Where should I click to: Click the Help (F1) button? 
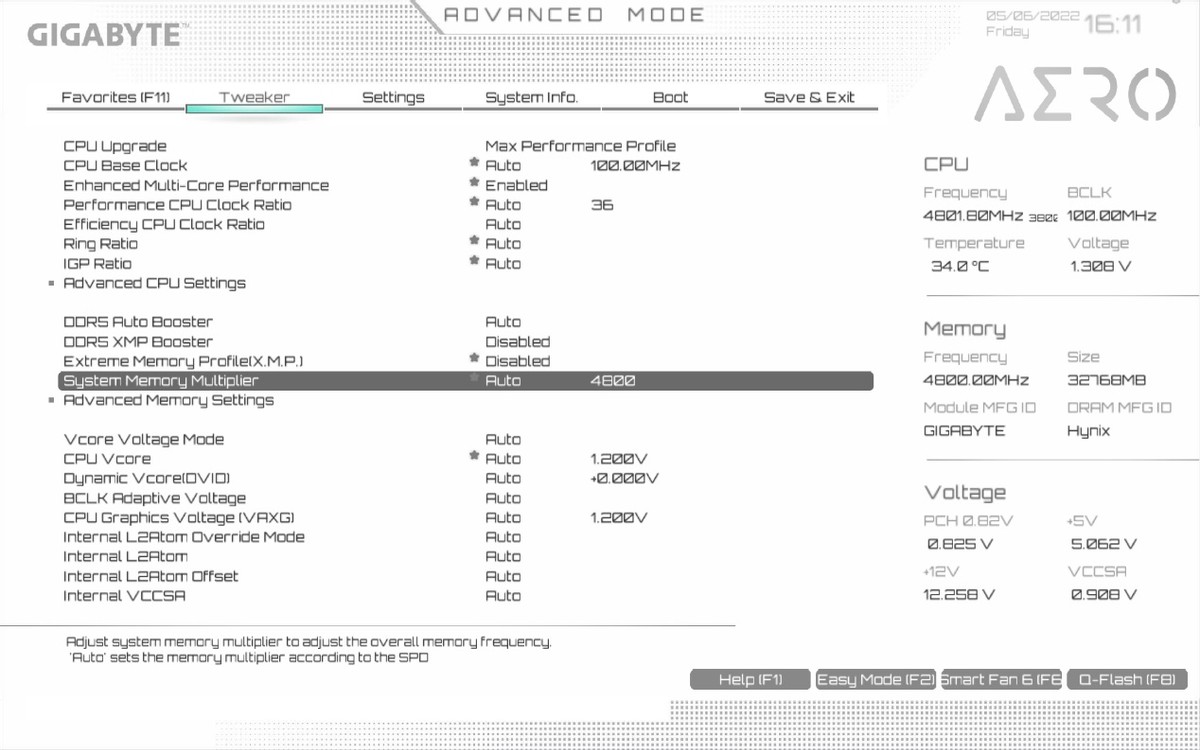tap(750, 680)
